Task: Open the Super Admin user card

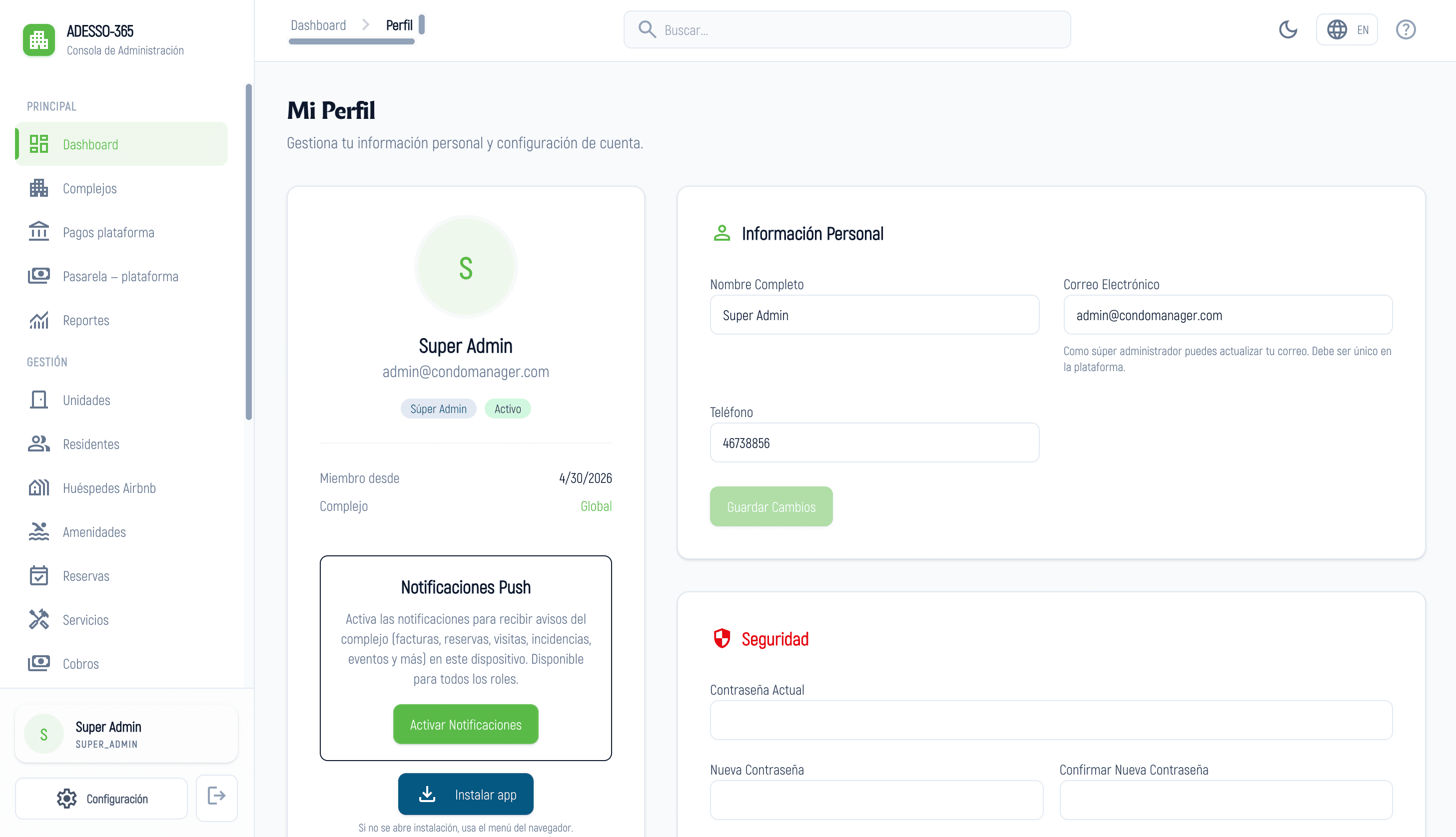Action: [126, 734]
